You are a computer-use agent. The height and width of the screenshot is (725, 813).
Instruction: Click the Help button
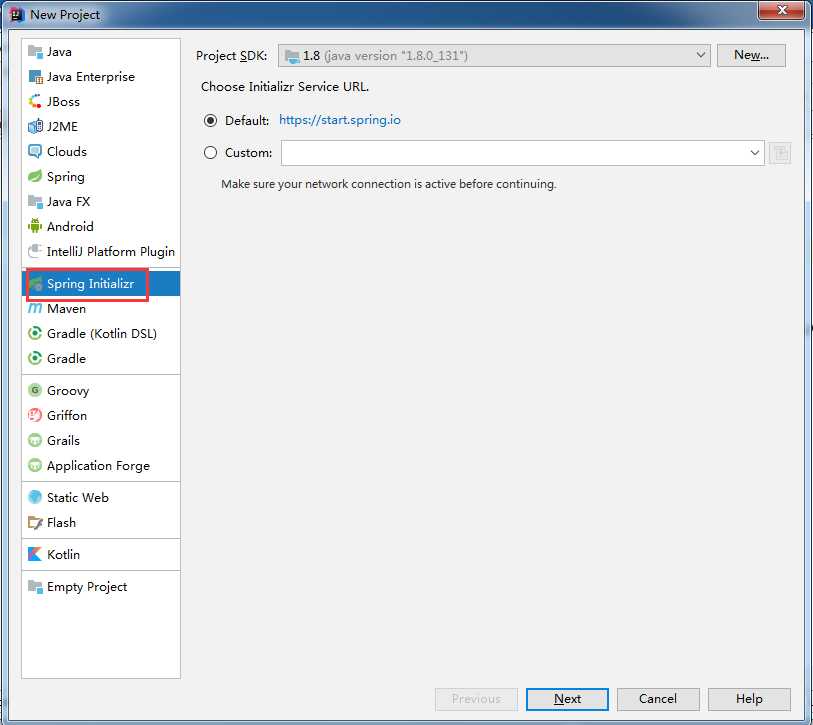[x=749, y=699]
